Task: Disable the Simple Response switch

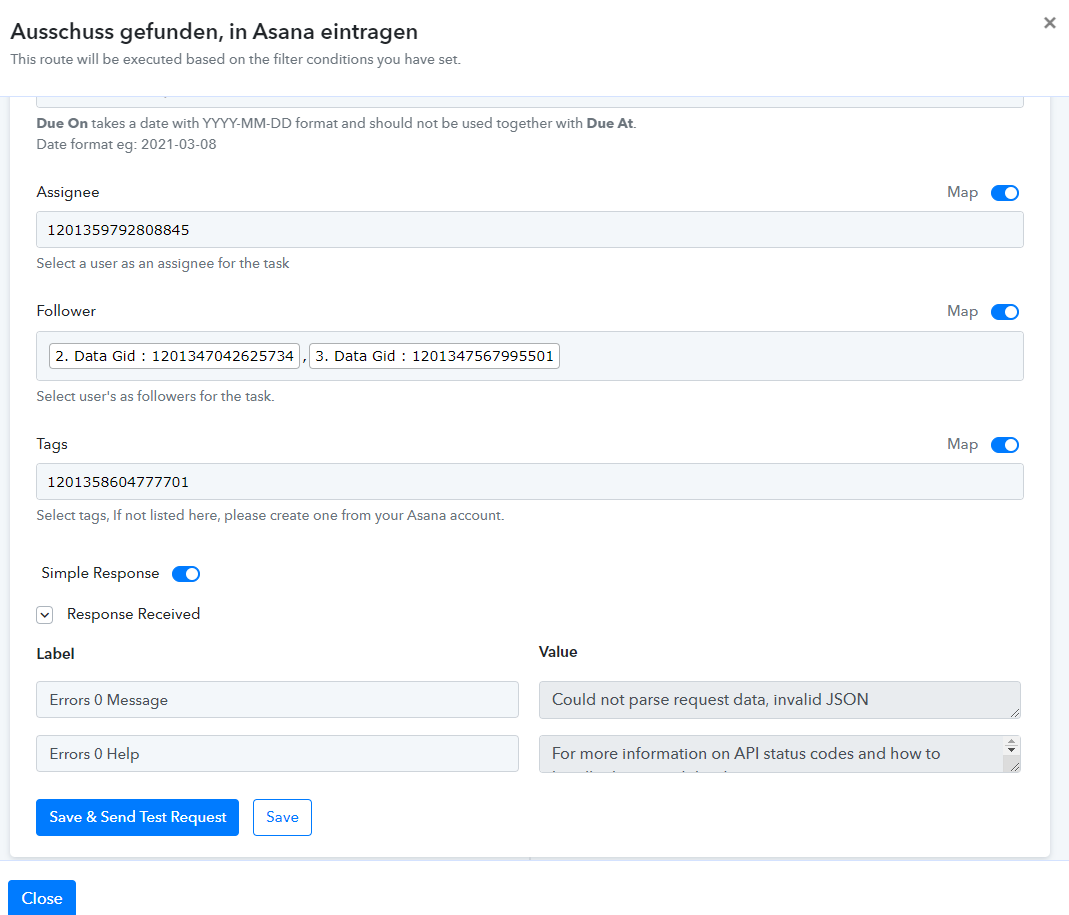Action: pyautogui.click(x=185, y=573)
